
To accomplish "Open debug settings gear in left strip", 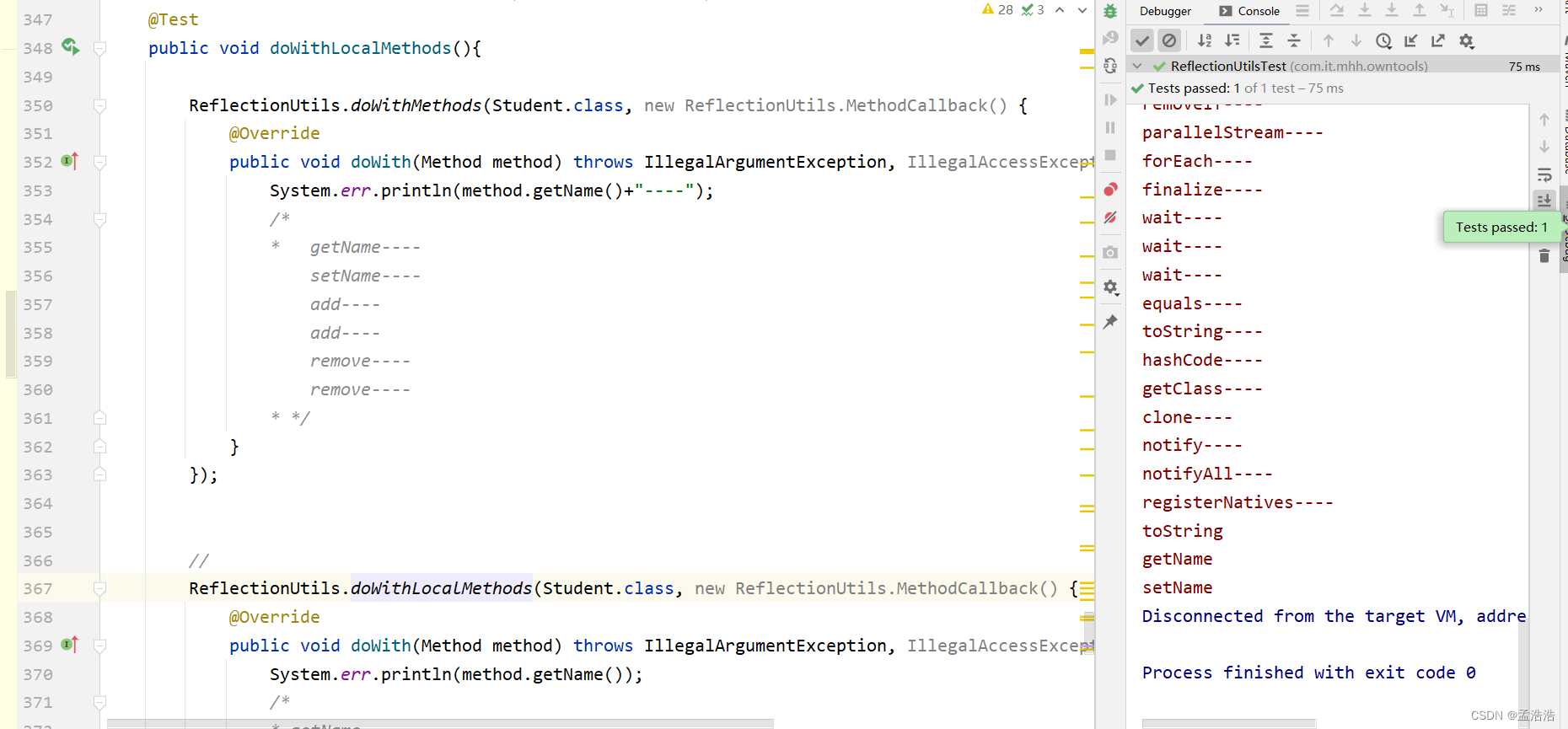I will (x=1110, y=287).
